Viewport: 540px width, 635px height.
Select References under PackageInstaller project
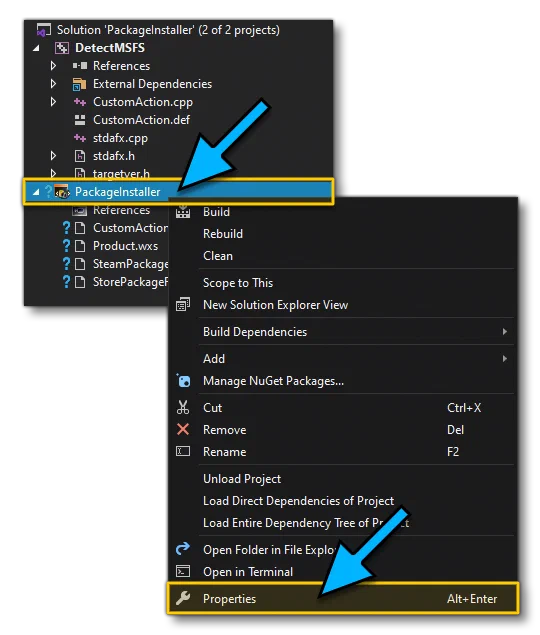(122, 210)
